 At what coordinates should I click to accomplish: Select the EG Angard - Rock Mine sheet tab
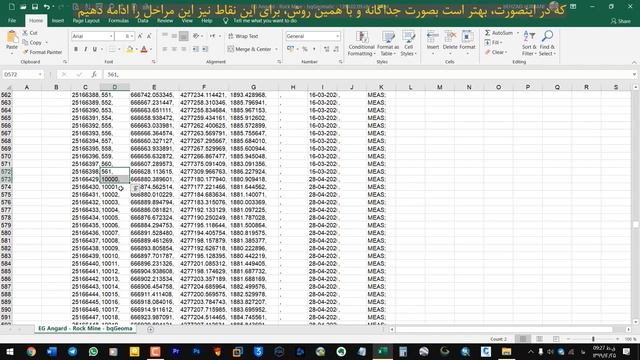[85, 329]
